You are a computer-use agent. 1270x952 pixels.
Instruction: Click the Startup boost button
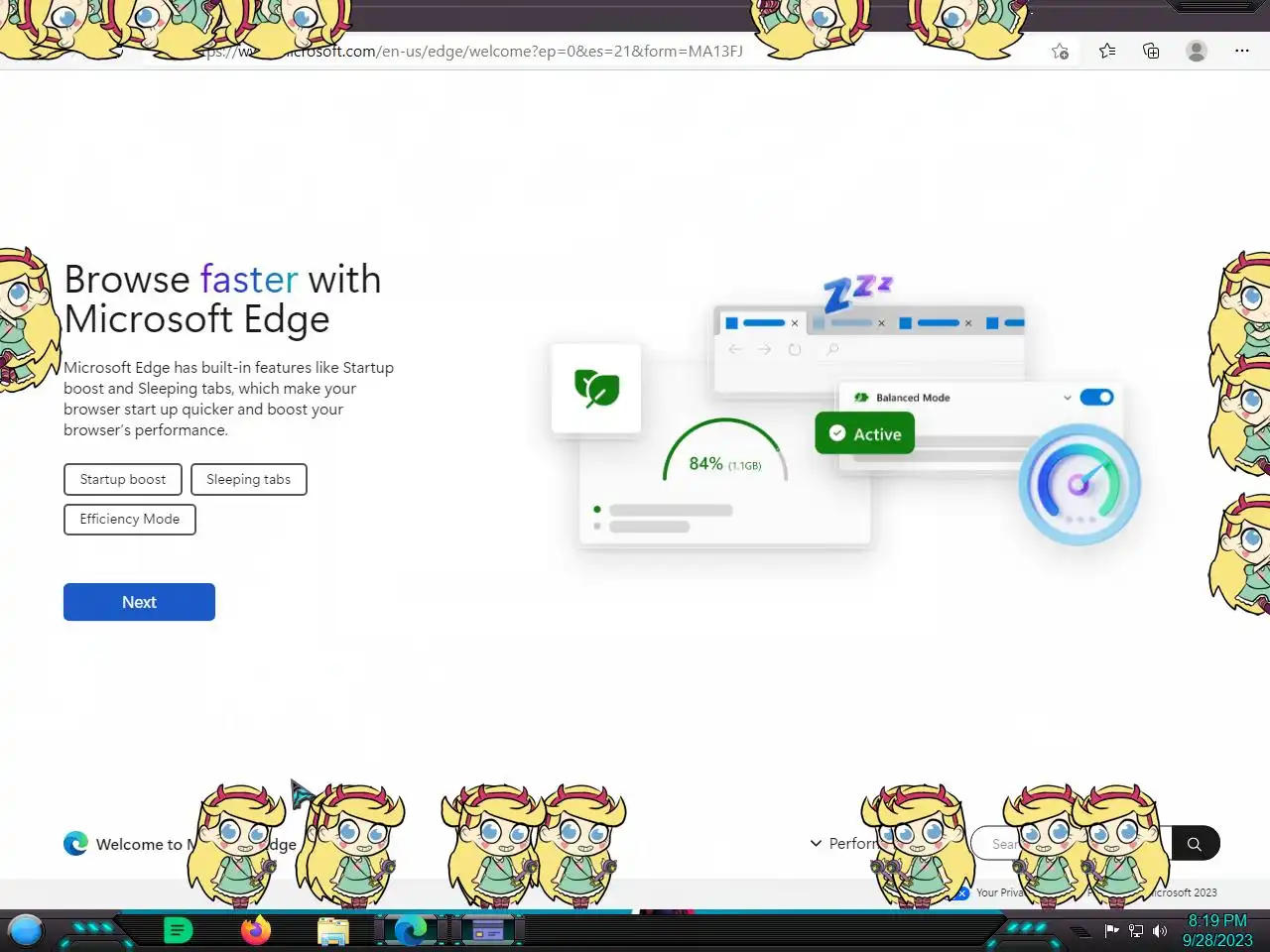pos(123,479)
